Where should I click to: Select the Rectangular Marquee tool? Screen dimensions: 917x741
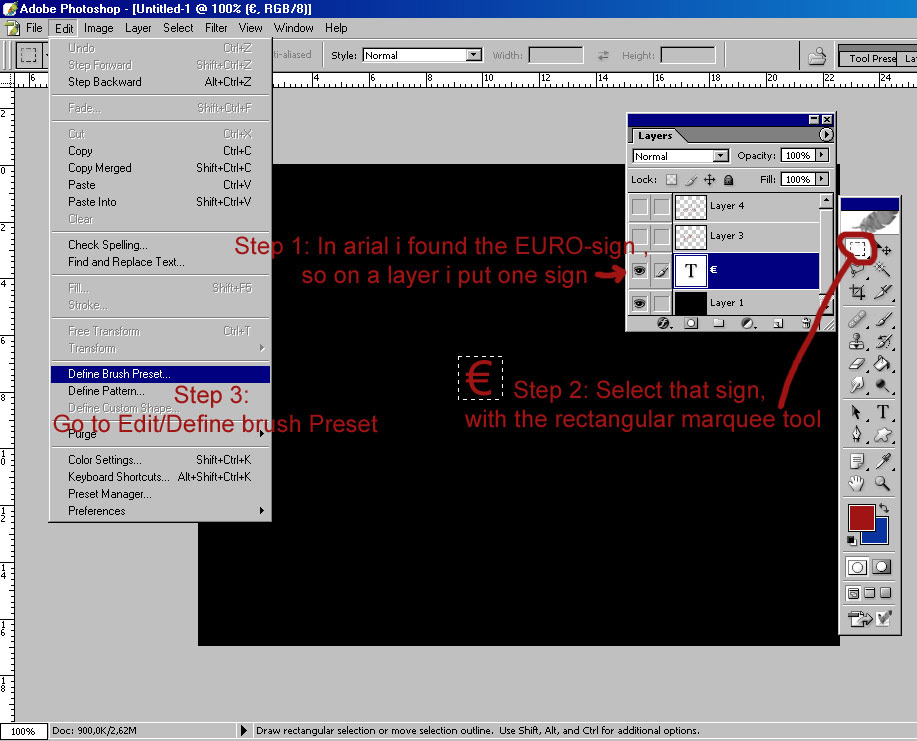click(857, 250)
